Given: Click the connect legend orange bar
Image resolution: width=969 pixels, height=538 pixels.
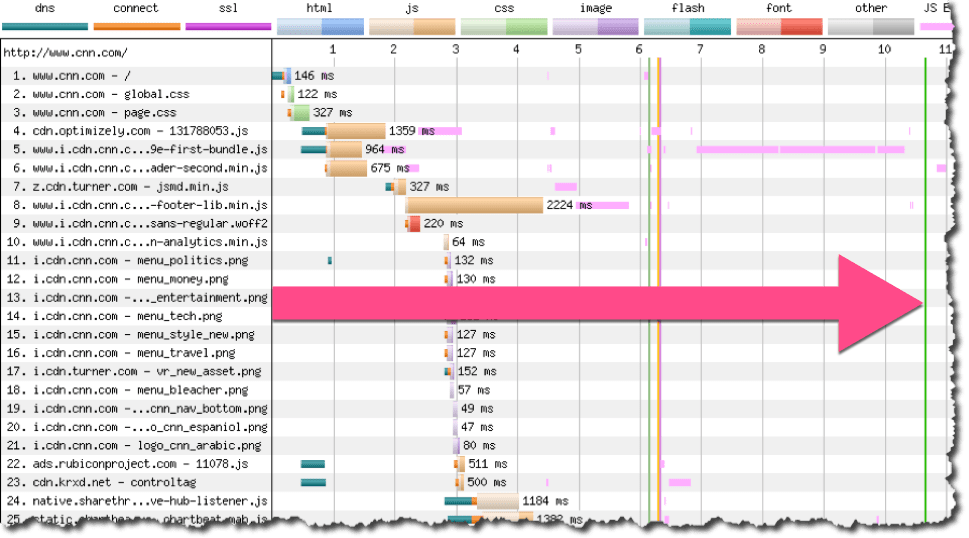Looking at the screenshot, I should pos(135,26).
